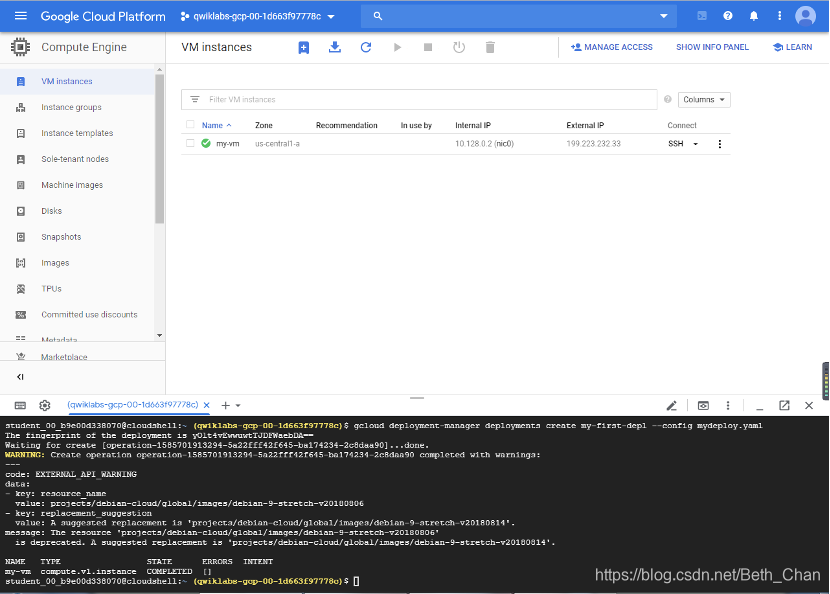
Task: Activate Cloud Shell from the top bar
Action: click(702, 16)
